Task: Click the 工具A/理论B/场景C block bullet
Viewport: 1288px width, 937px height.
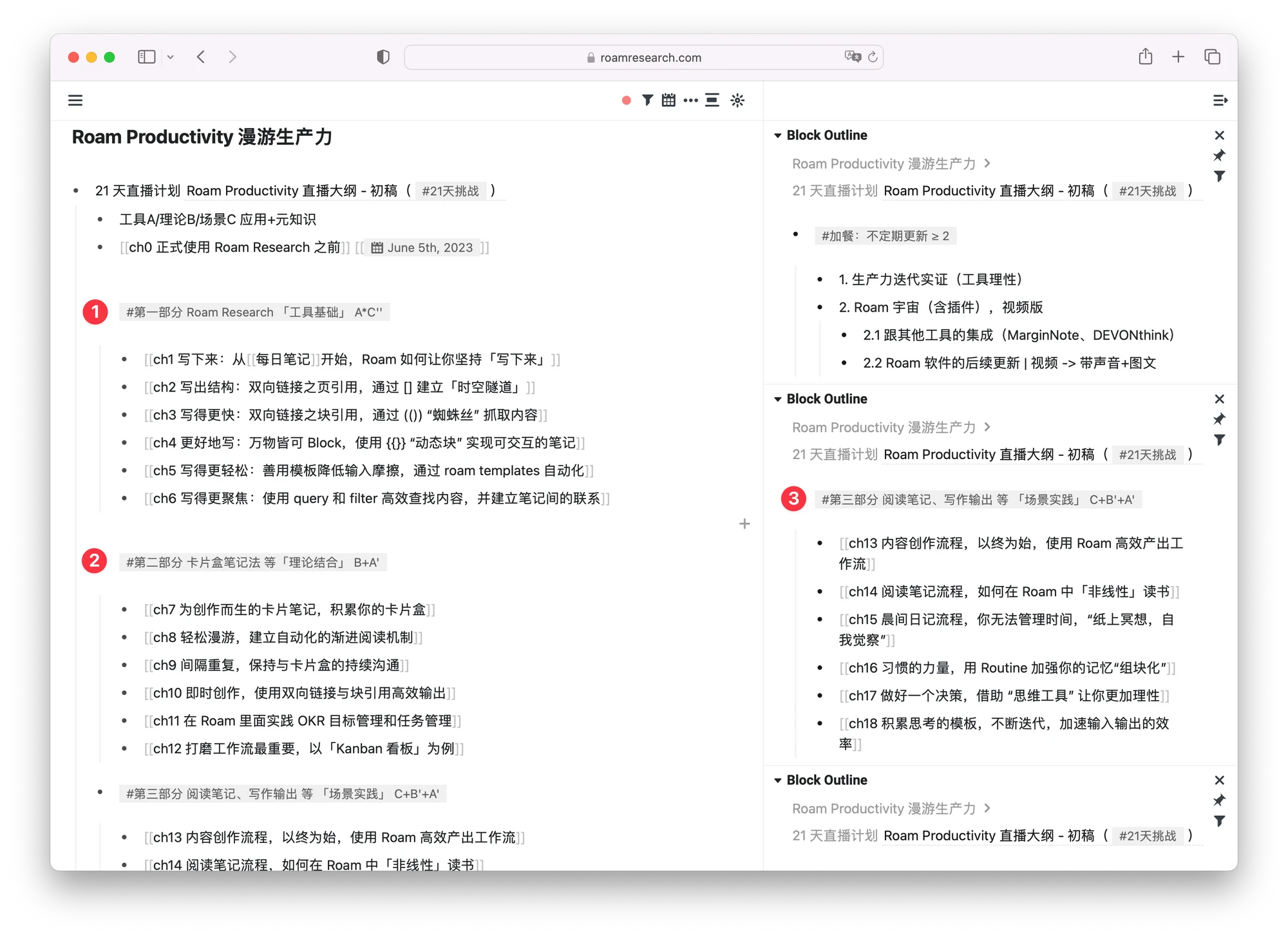Action: tap(100, 220)
